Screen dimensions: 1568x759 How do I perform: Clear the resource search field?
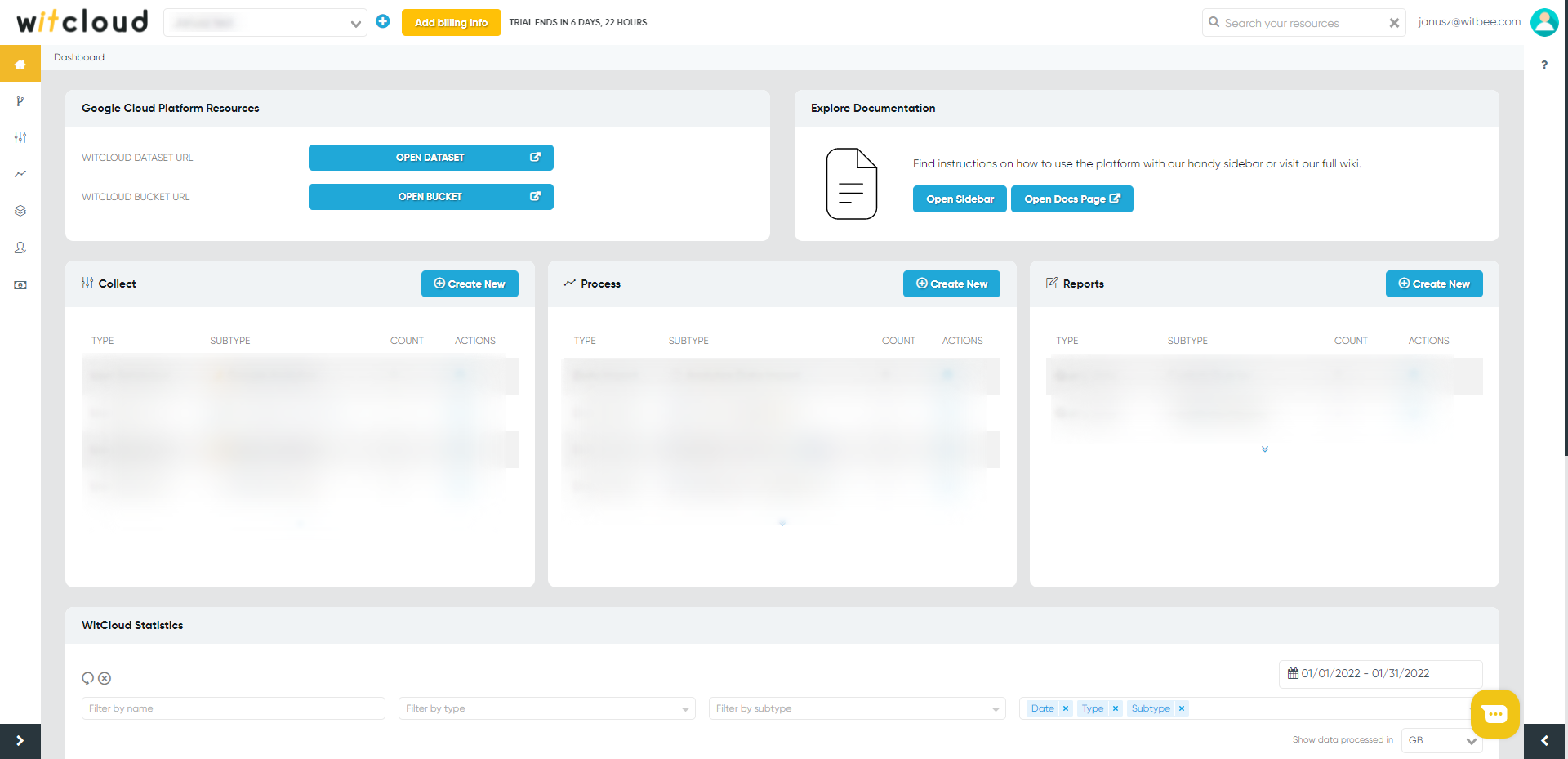(1394, 23)
